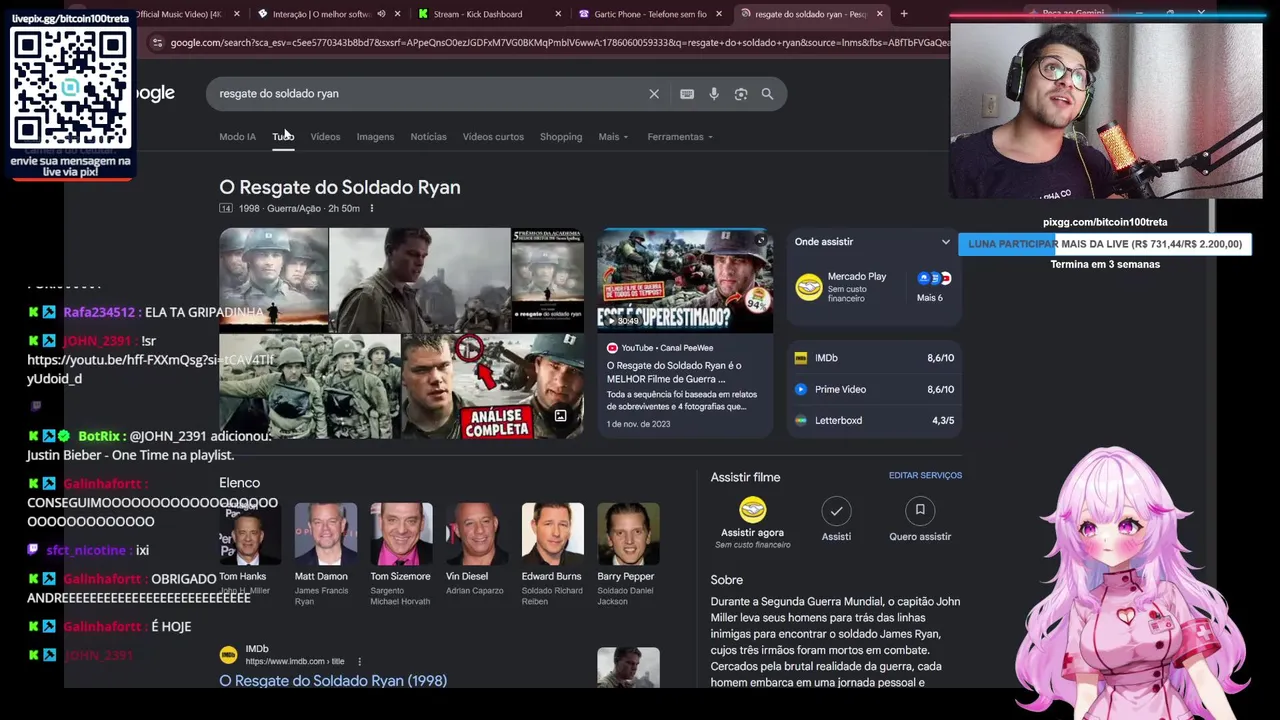Image resolution: width=1280 pixels, height=720 pixels.
Task: Open Tom Sizemore cast photo
Action: pyautogui.click(x=401, y=534)
